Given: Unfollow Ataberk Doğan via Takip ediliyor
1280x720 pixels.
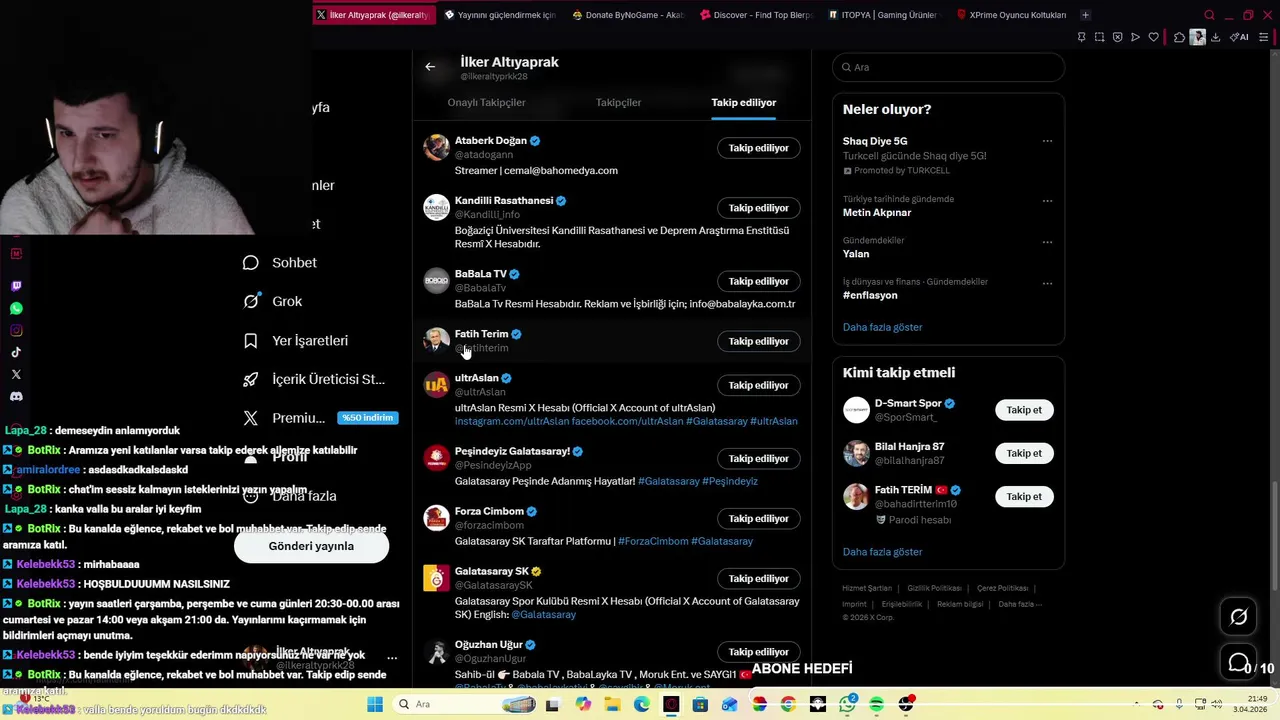Looking at the screenshot, I should [x=758, y=148].
